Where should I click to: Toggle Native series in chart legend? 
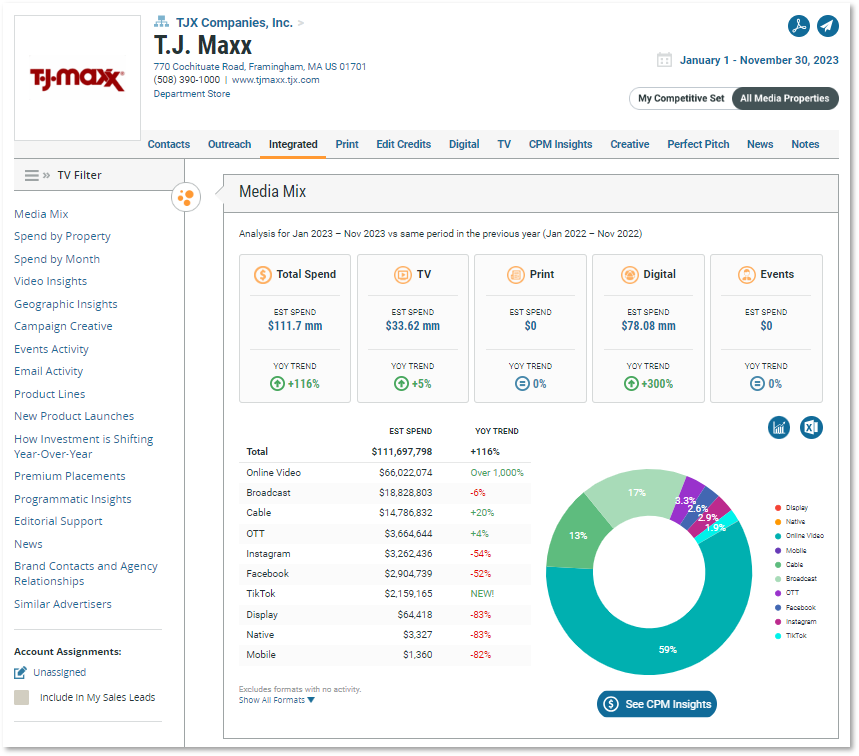790,522
